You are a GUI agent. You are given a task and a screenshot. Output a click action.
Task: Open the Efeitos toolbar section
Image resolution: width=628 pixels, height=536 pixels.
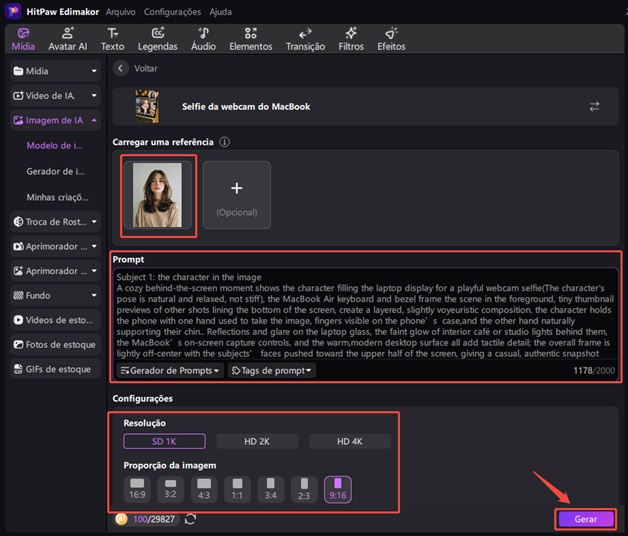391,39
